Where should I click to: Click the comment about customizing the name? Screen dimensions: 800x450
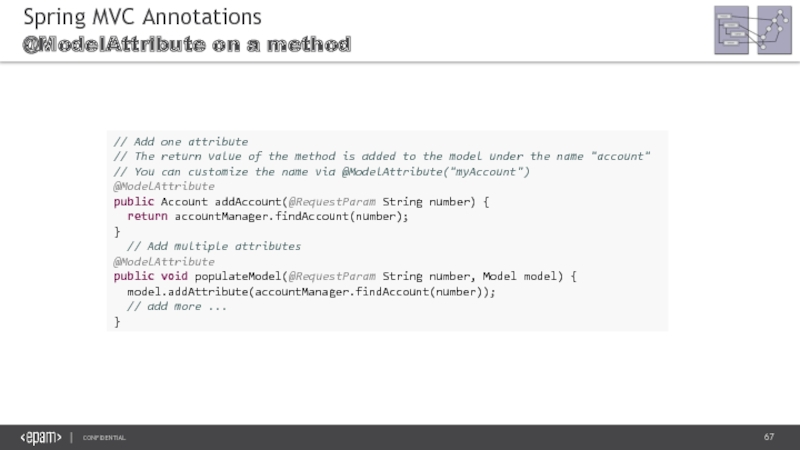pyautogui.click(x=321, y=171)
